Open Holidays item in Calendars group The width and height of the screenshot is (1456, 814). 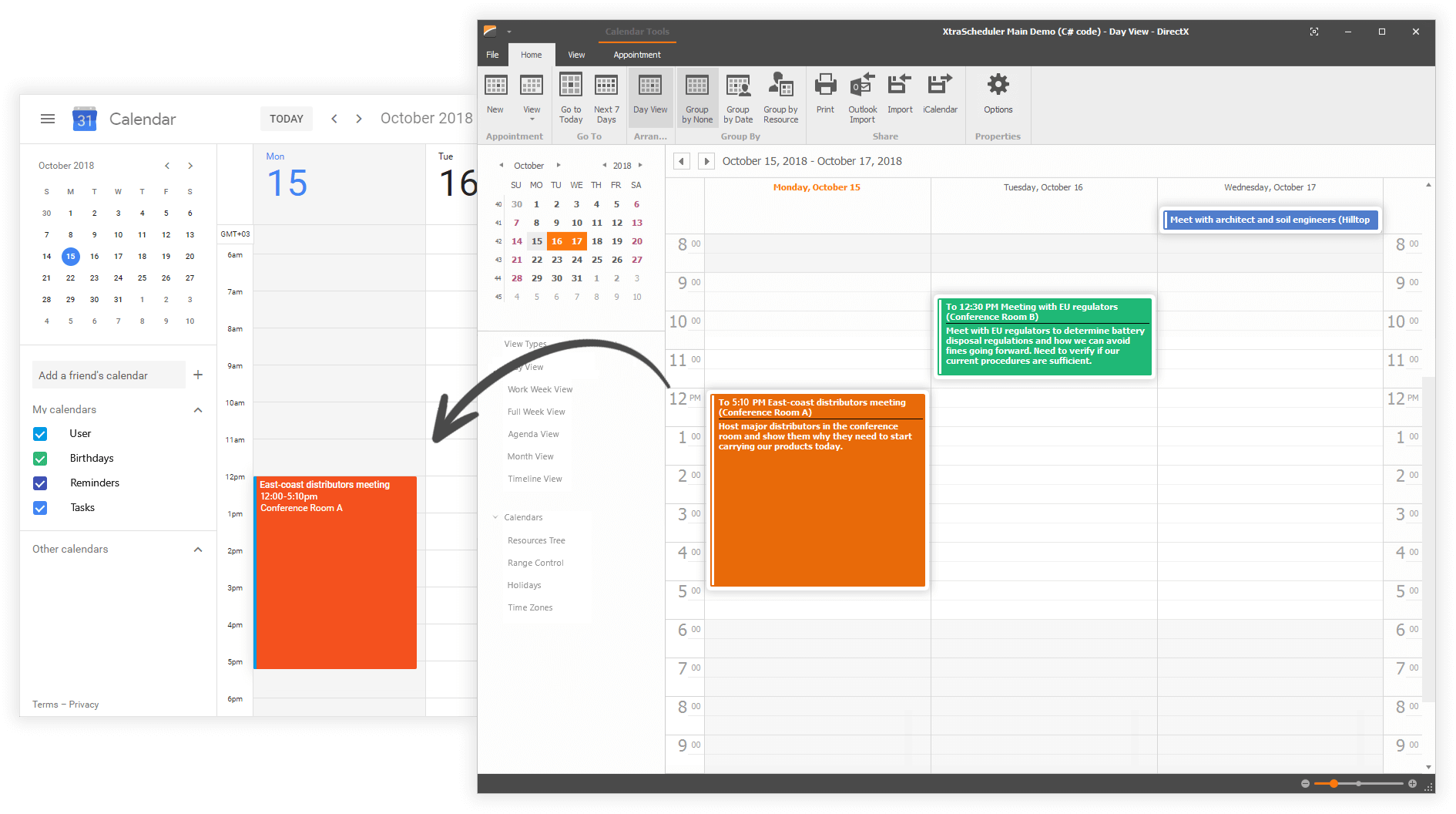[524, 585]
